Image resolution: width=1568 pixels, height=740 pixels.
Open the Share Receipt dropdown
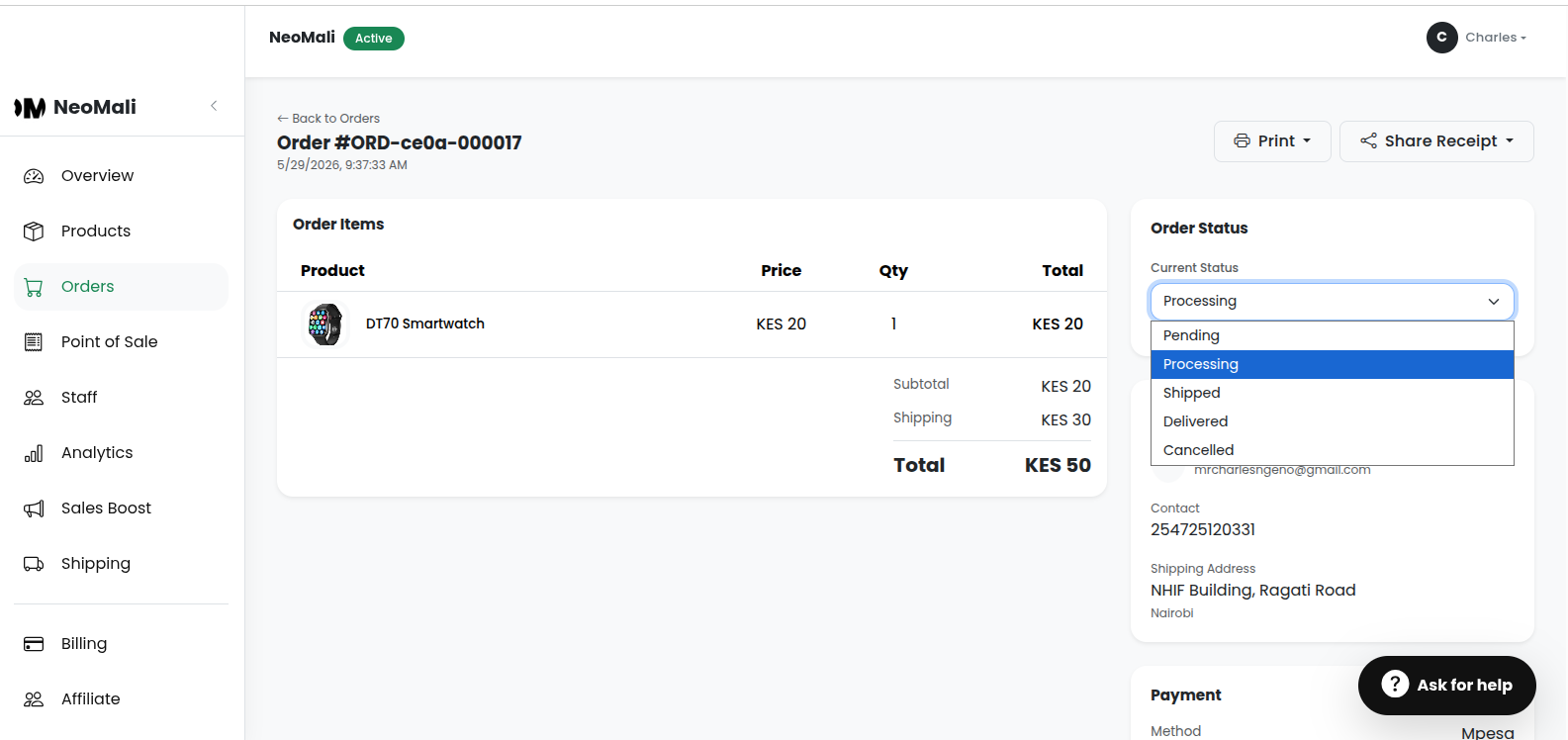pos(1436,141)
